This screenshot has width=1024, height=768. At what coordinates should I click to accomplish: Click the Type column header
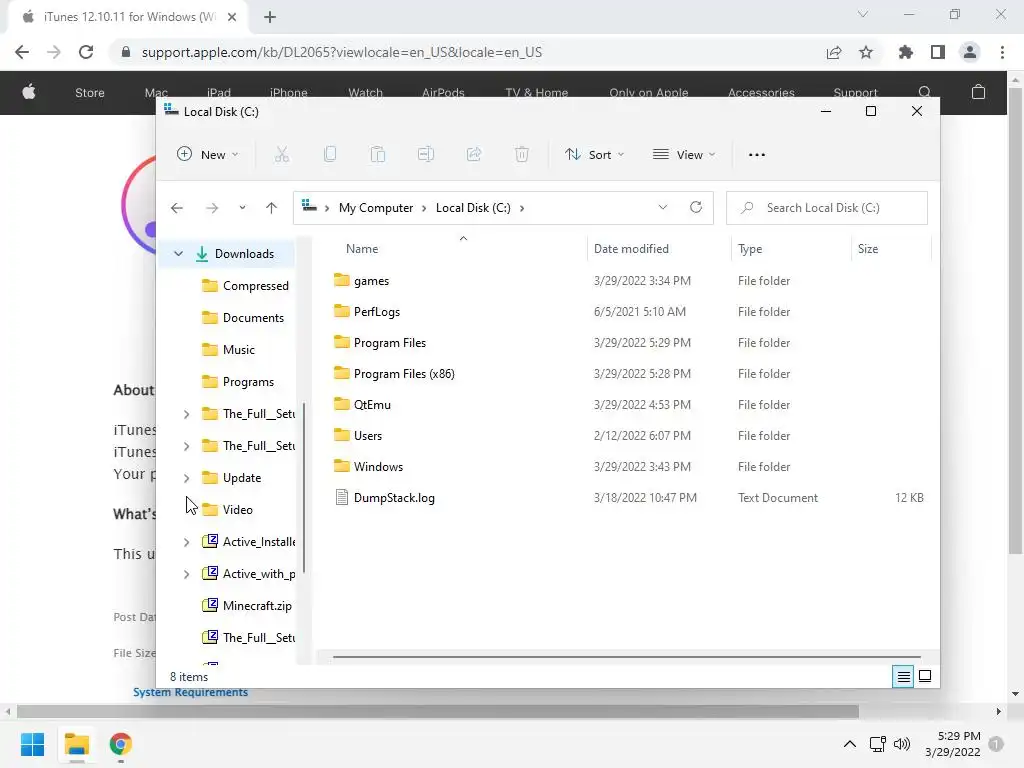[750, 249]
